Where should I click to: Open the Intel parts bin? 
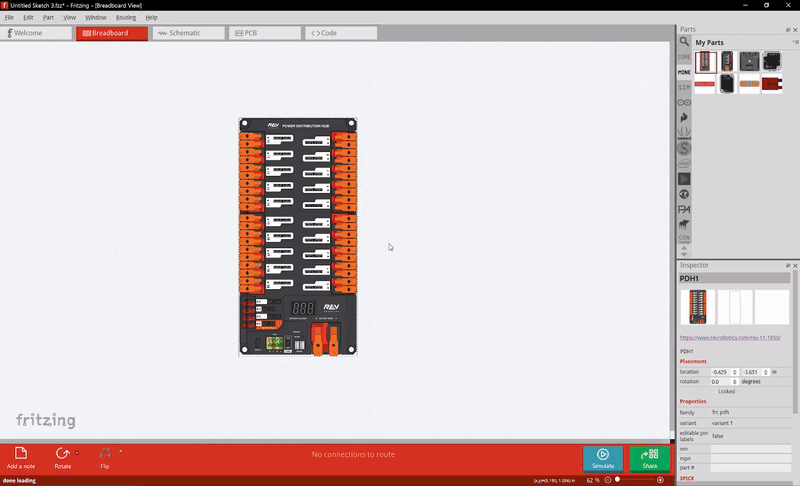(x=684, y=163)
